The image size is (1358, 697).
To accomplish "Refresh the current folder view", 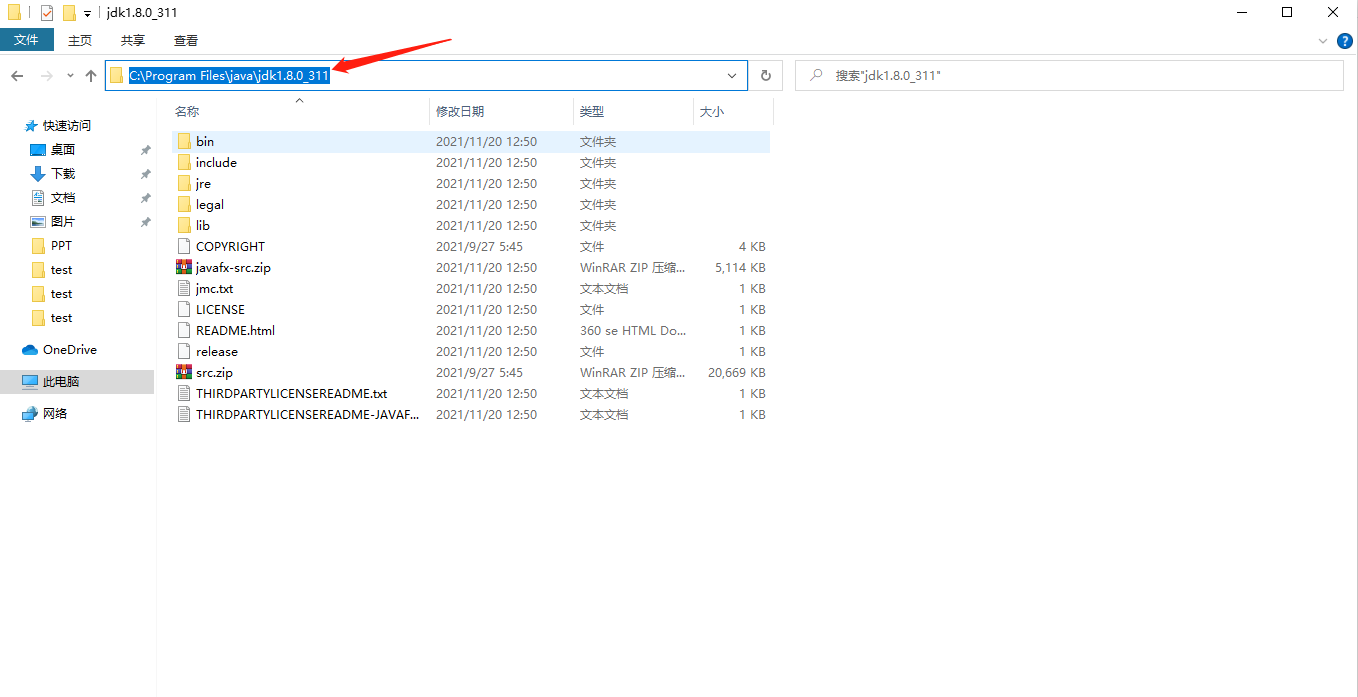I will [766, 76].
